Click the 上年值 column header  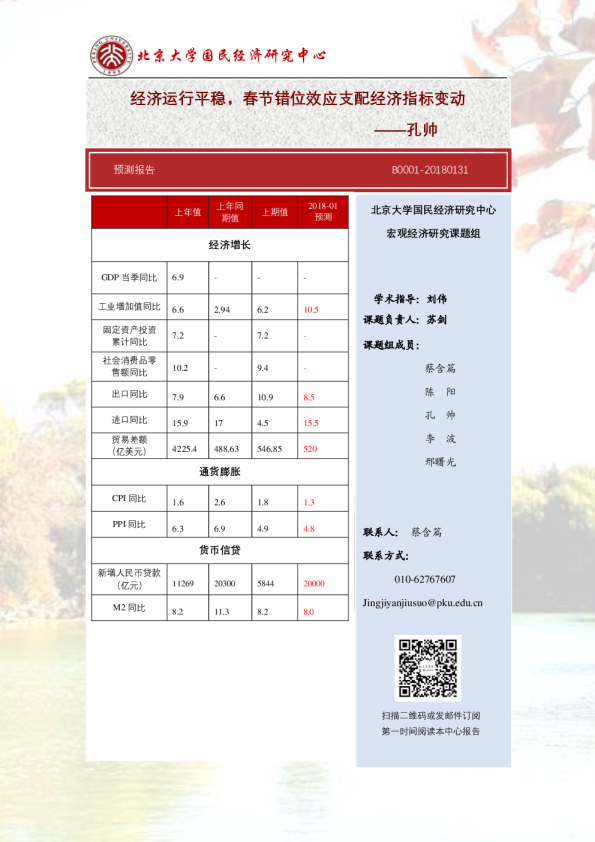point(187,212)
